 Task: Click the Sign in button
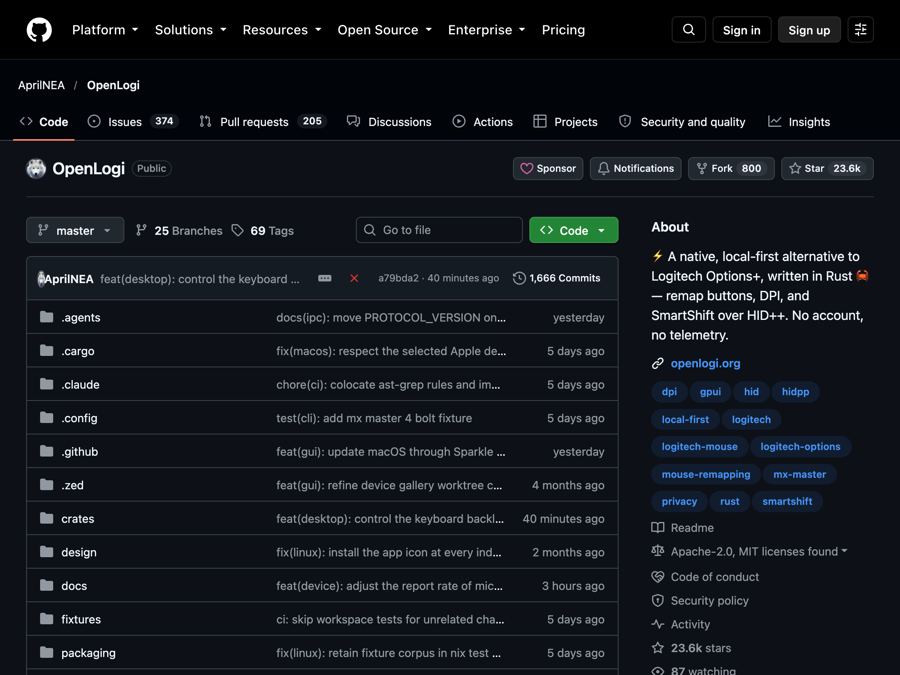coord(742,30)
